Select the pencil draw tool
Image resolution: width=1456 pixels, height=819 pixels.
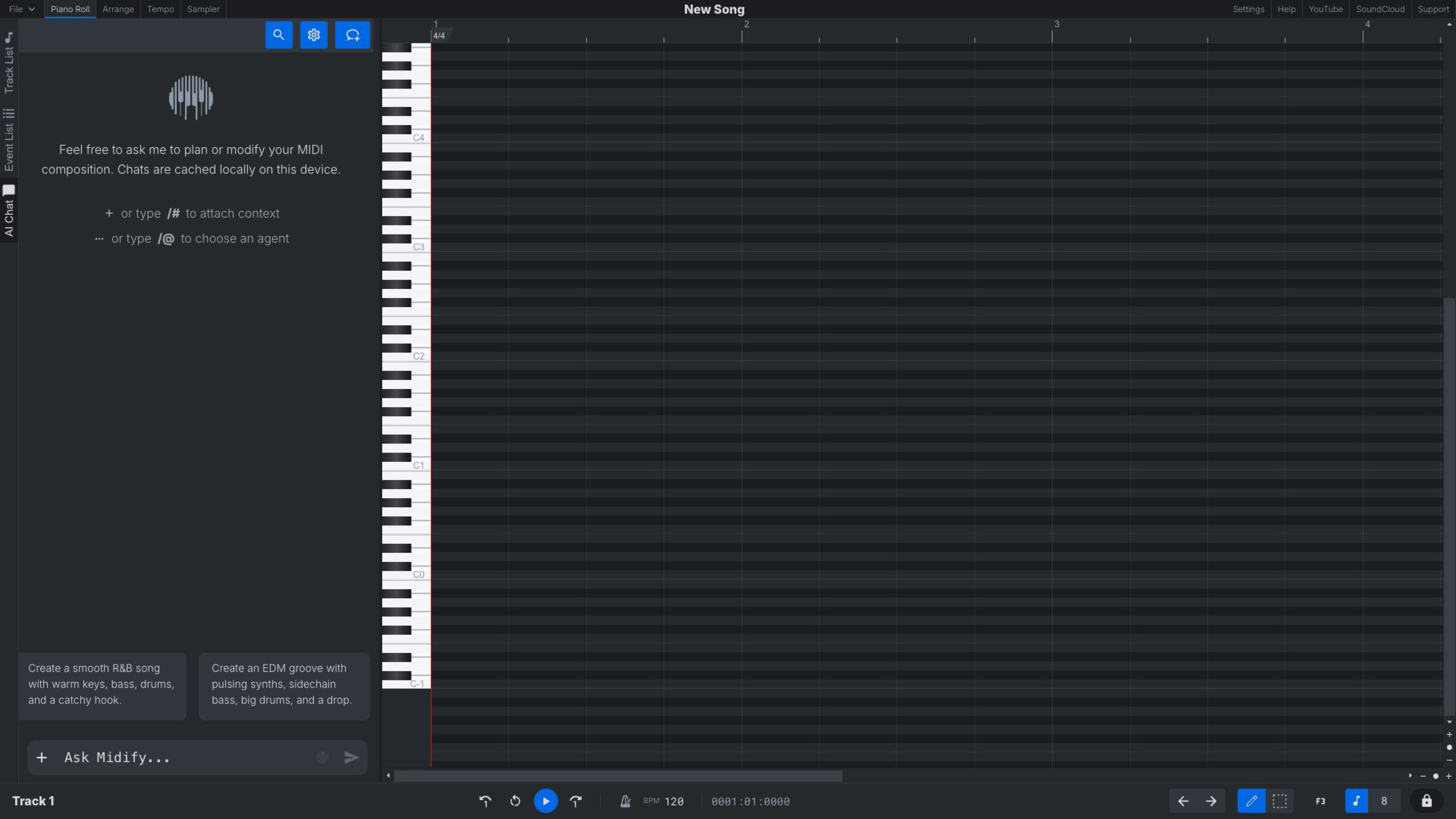[x=1251, y=801]
